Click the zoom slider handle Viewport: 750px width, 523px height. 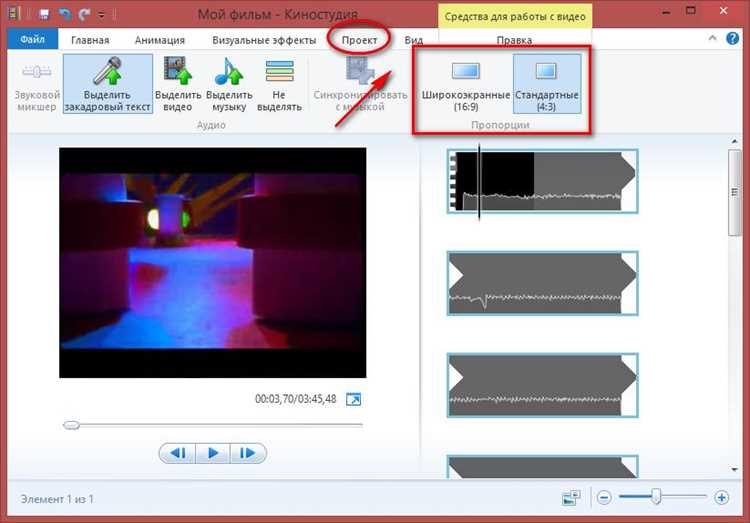[656, 497]
